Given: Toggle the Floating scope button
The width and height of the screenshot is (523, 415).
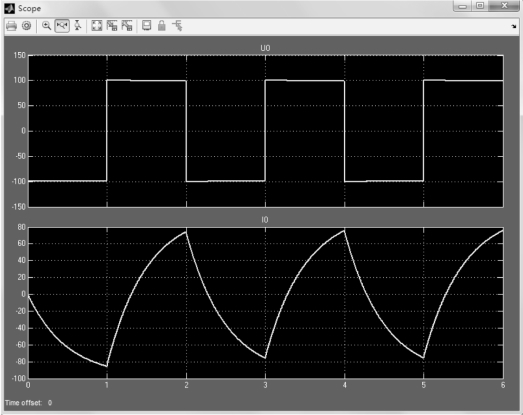Looking at the screenshot, I should point(146,26).
